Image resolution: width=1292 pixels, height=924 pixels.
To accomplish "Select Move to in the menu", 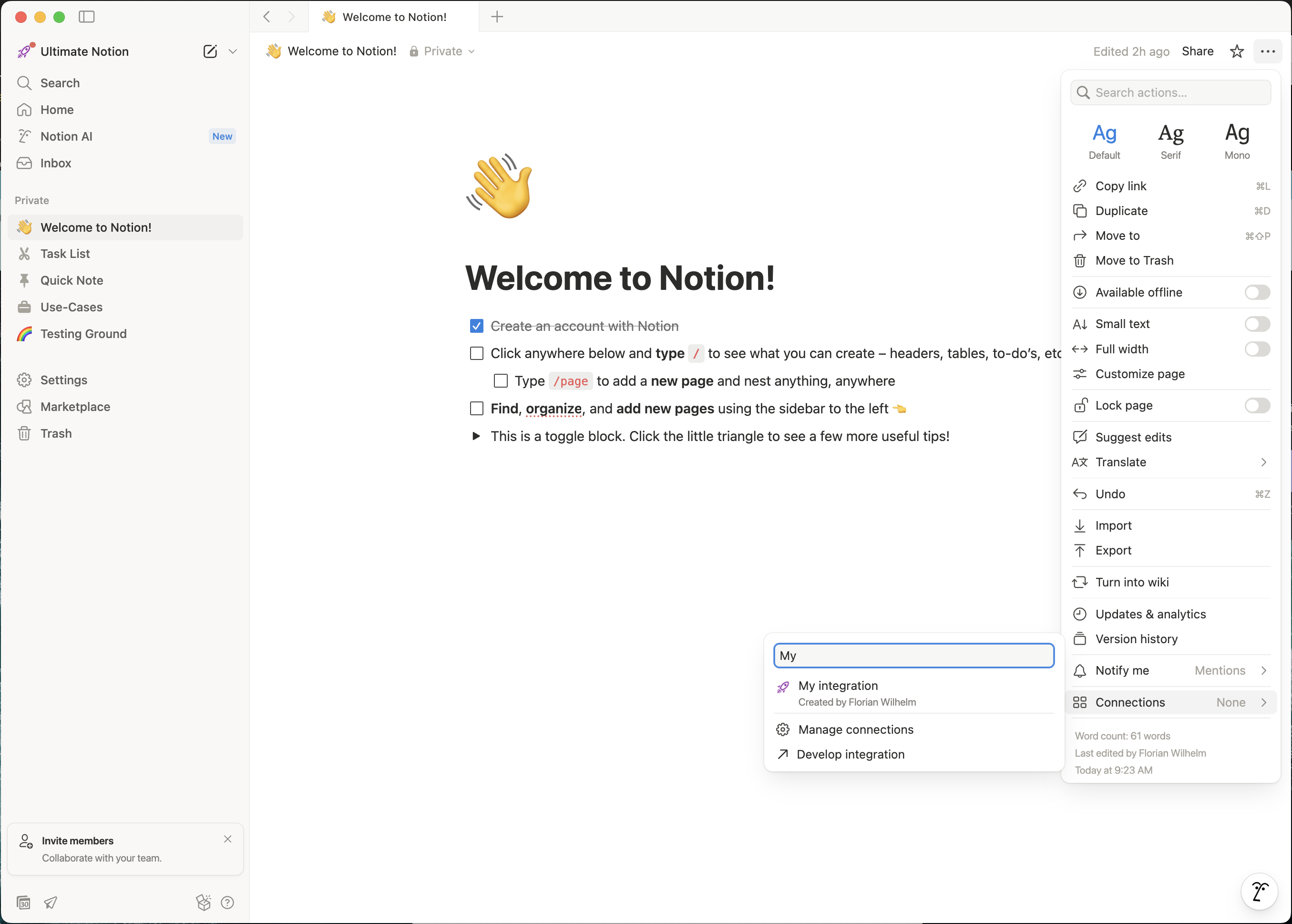I will (1171, 236).
